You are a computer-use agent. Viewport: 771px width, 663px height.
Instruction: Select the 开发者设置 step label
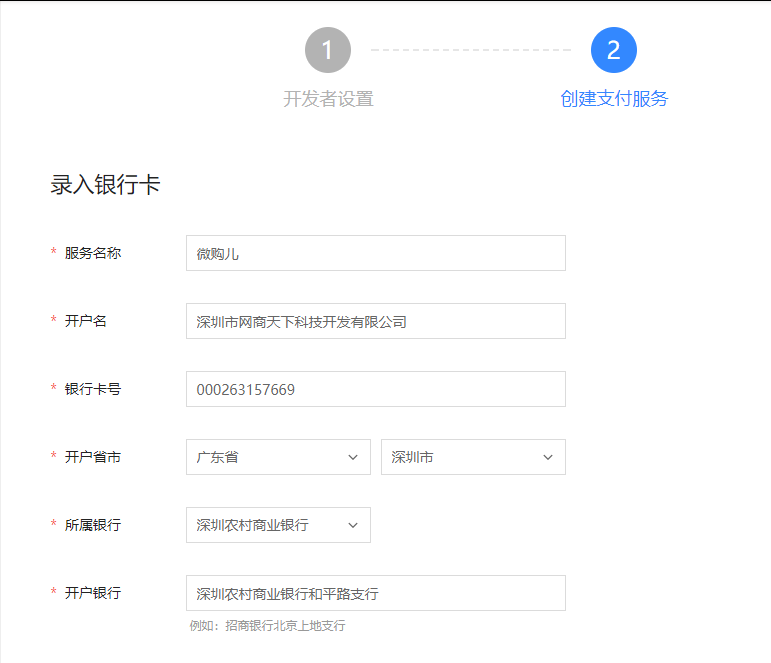tap(328, 99)
